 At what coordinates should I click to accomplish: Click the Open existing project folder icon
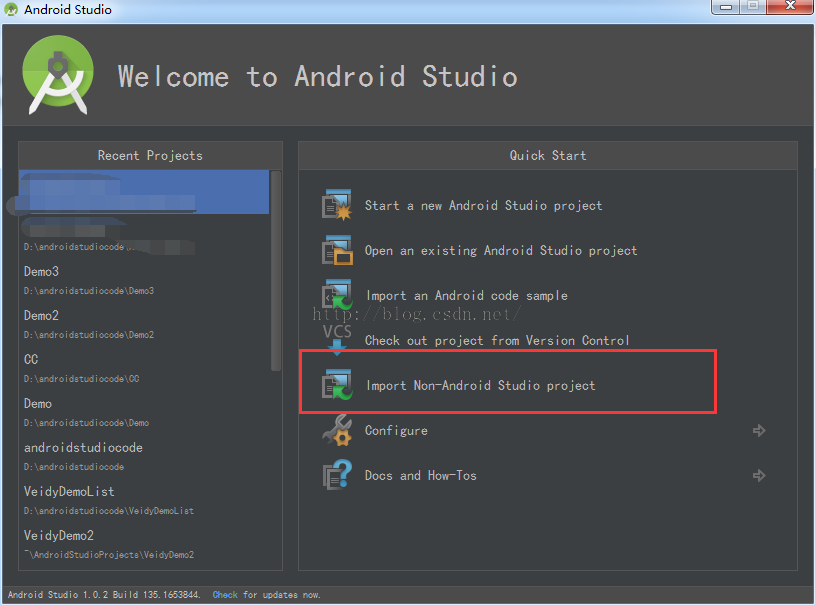[337, 250]
